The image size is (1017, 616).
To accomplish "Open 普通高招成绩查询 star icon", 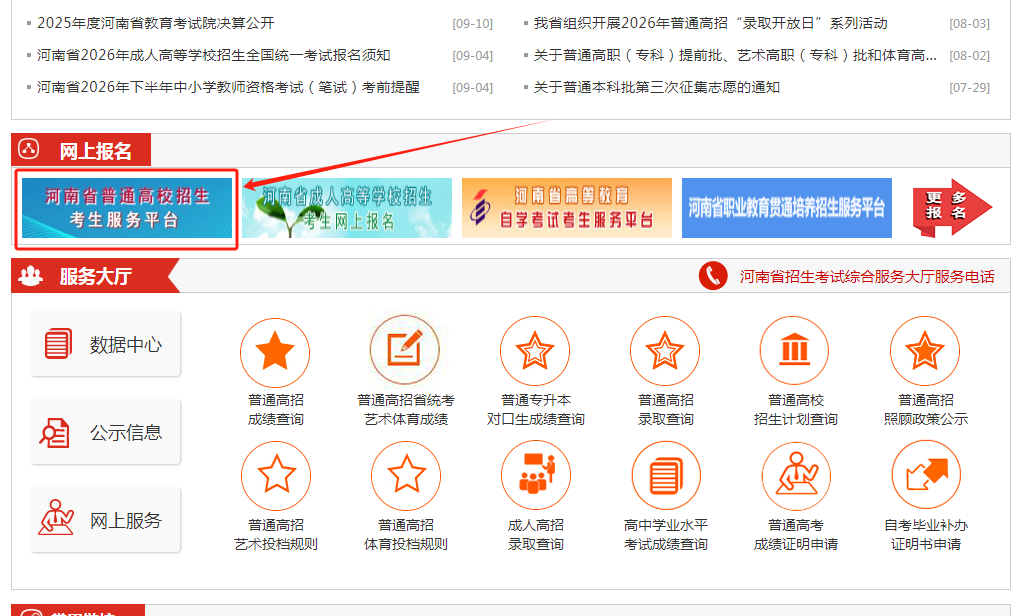I will pos(275,352).
